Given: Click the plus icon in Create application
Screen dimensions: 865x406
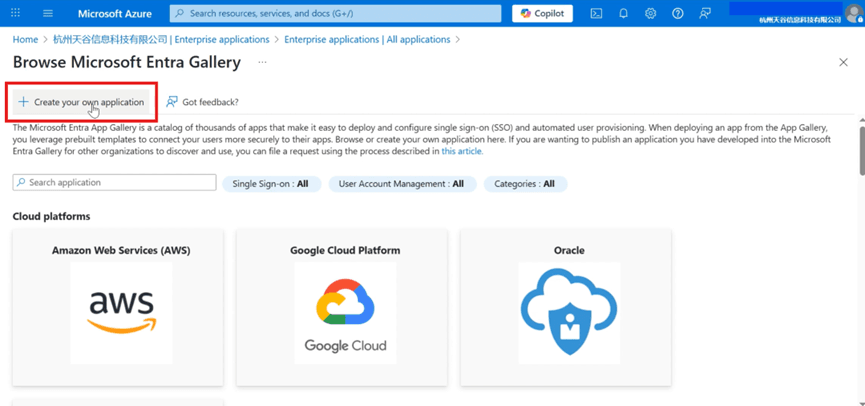Looking at the screenshot, I should pos(23,102).
